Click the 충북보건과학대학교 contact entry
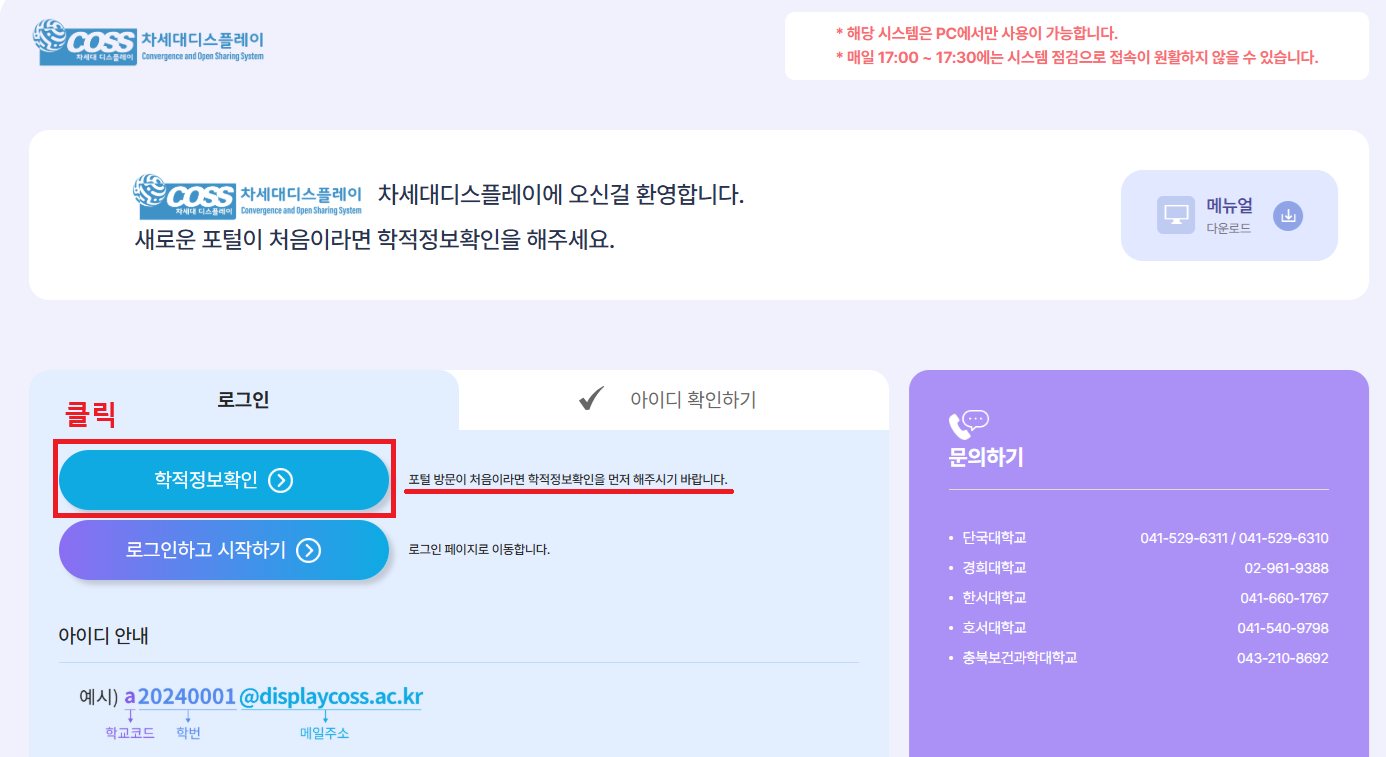Screen dimensions: 1386x757 point(1139,658)
